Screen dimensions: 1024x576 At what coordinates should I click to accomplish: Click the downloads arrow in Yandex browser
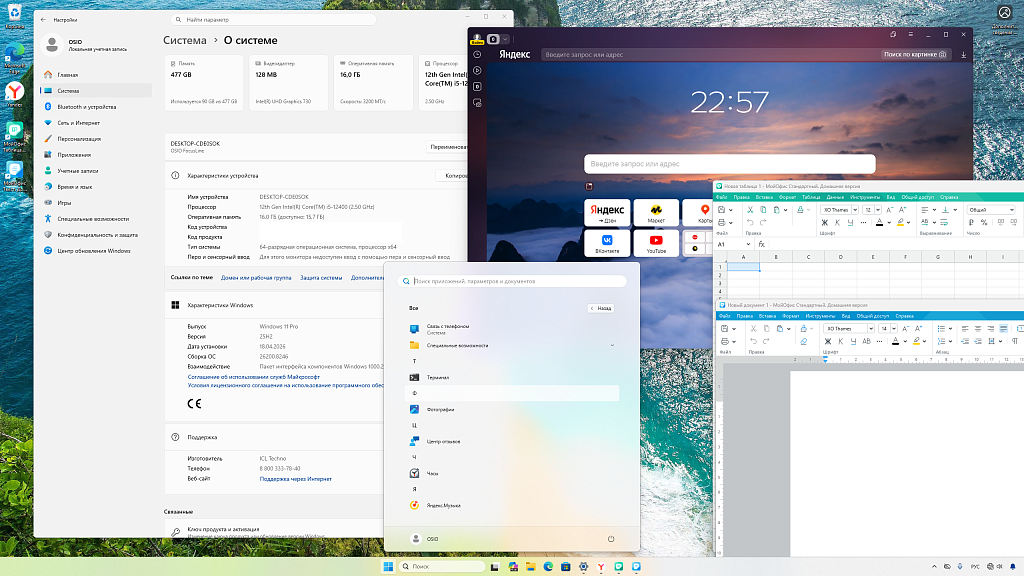(x=963, y=55)
